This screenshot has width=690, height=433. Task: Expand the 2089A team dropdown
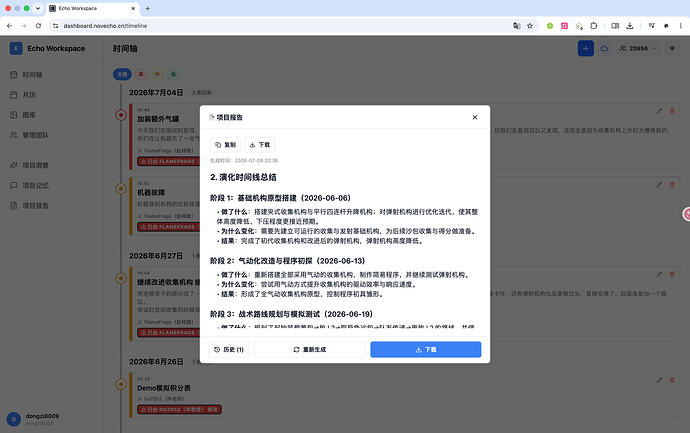point(638,48)
